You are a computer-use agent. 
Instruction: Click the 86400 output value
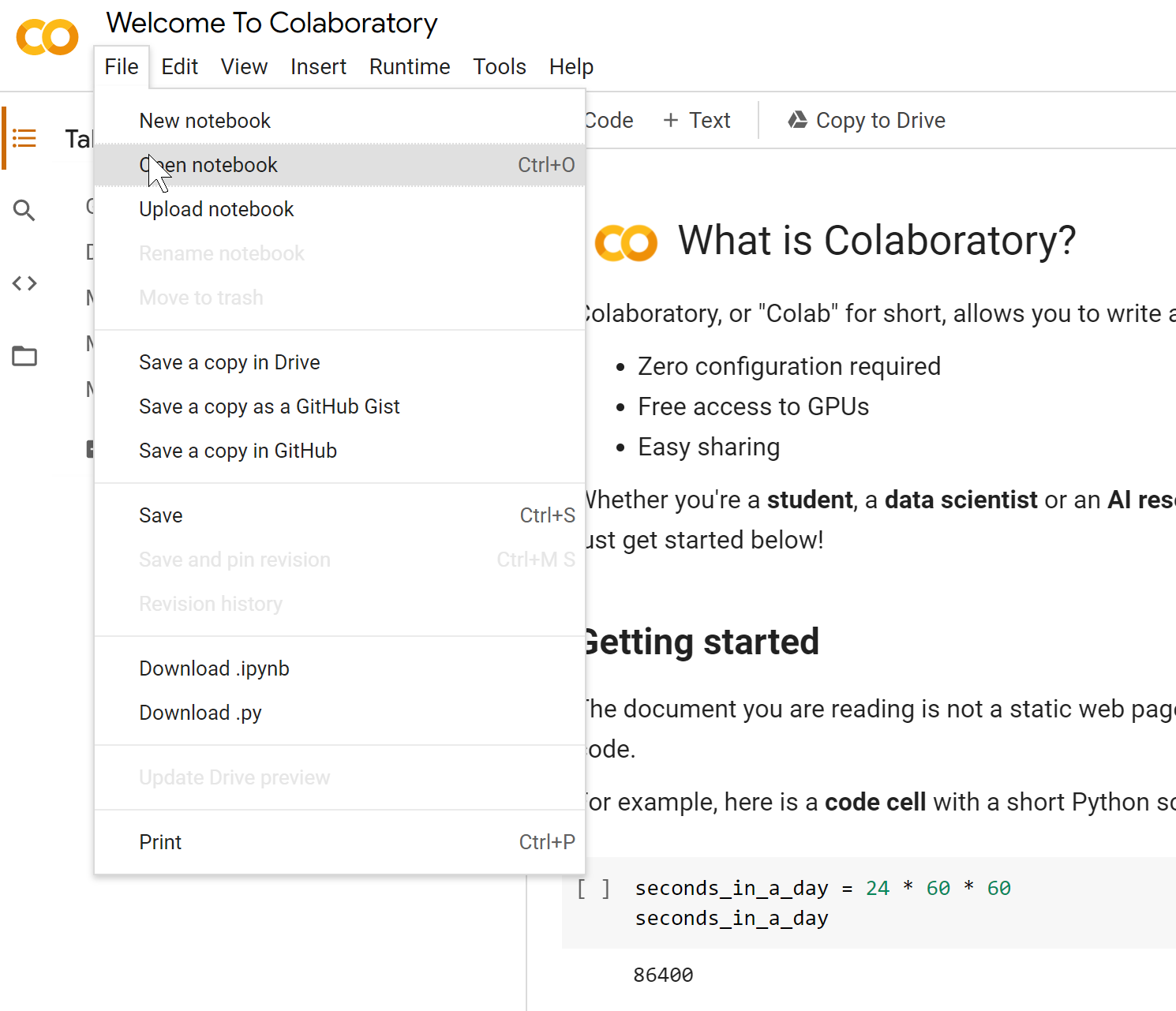click(663, 975)
